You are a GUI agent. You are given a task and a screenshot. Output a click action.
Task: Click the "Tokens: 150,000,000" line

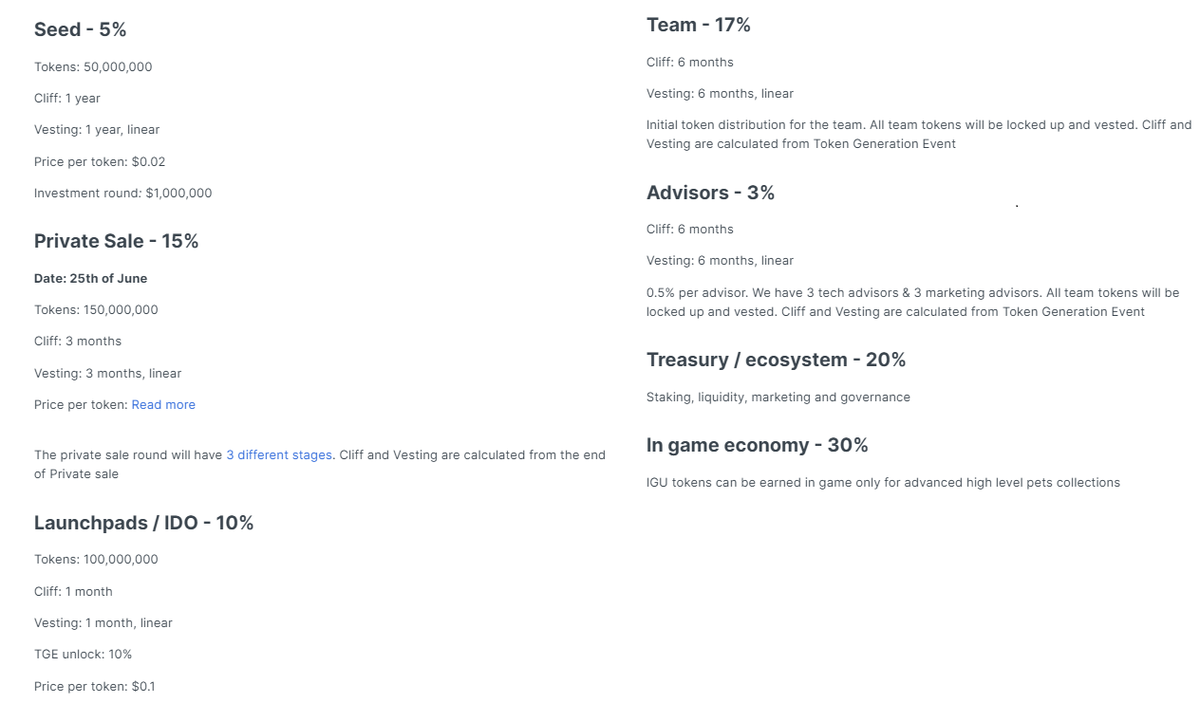[x=96, y=310]
